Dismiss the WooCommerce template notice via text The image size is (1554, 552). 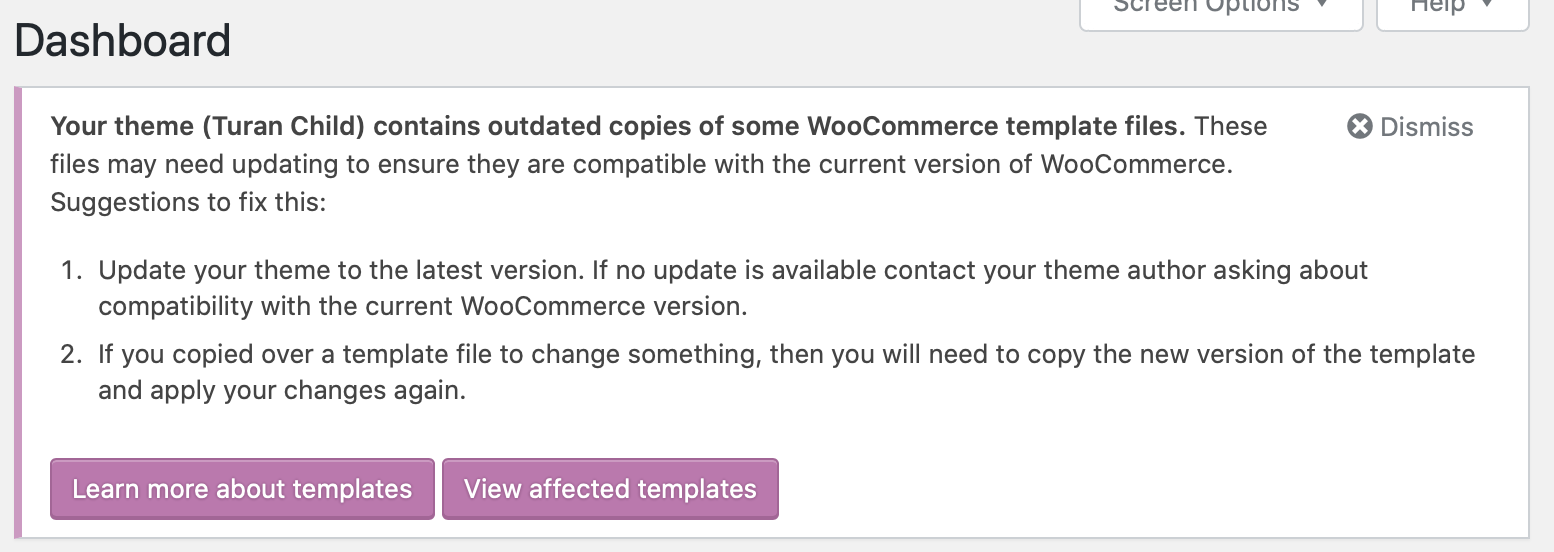pos(1426,127)
